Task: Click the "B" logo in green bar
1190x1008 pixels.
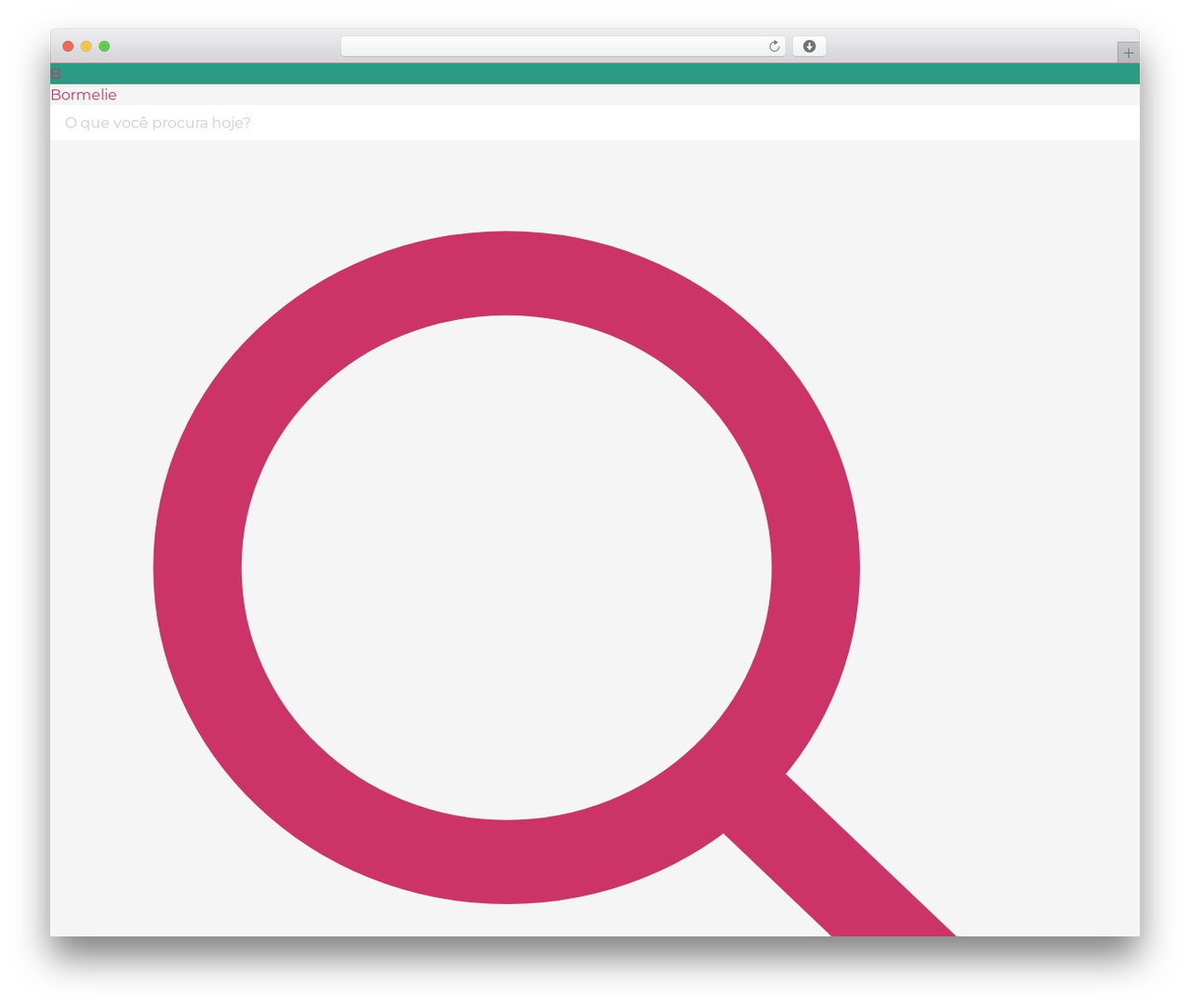Action: 56,73
